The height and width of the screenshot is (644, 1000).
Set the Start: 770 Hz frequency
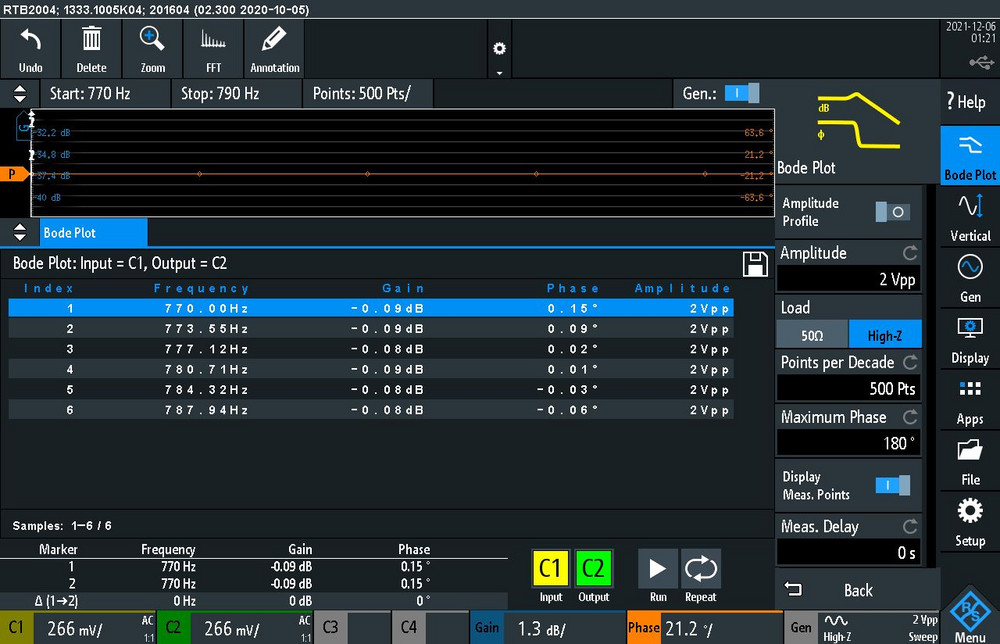pos(105,94)
